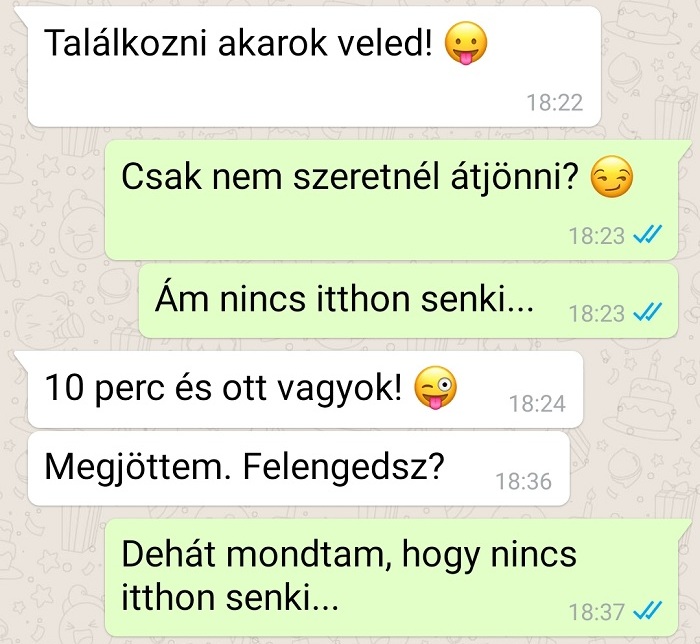
Task: Tap the tongue-out emoji in first message
Action: pyautogui.click(x=466, y=43)
